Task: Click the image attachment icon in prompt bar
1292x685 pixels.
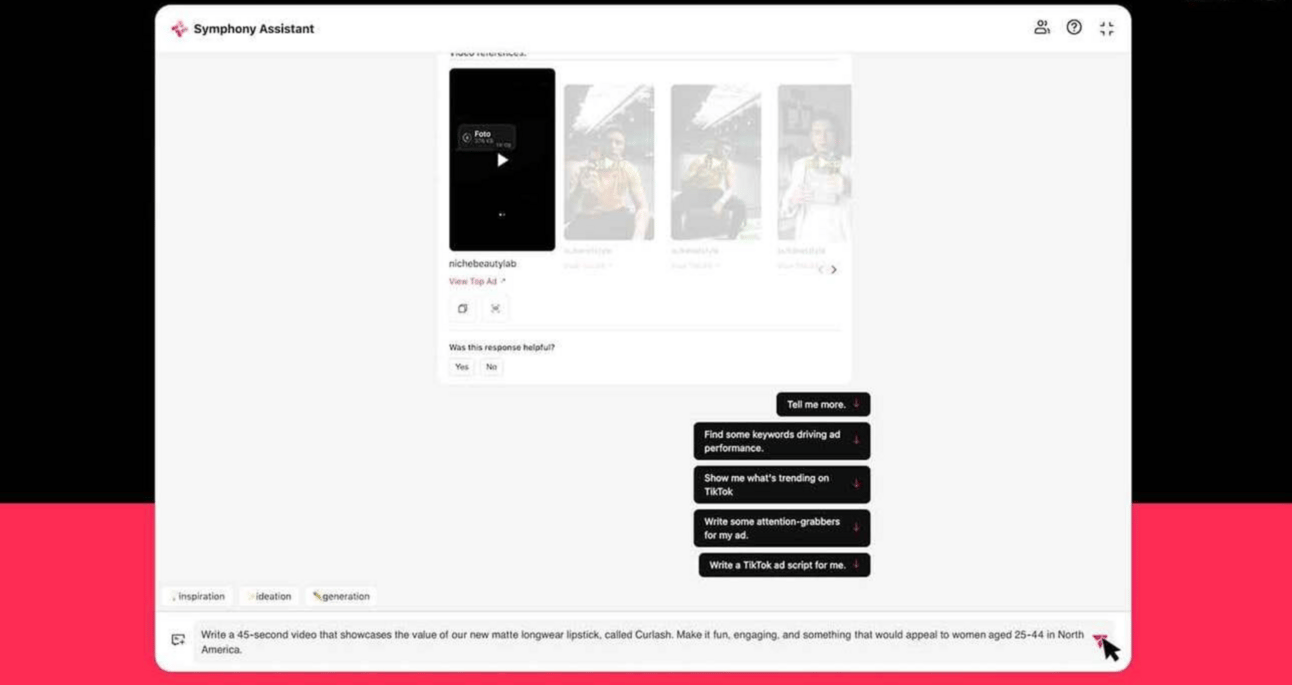Action: 178,640
